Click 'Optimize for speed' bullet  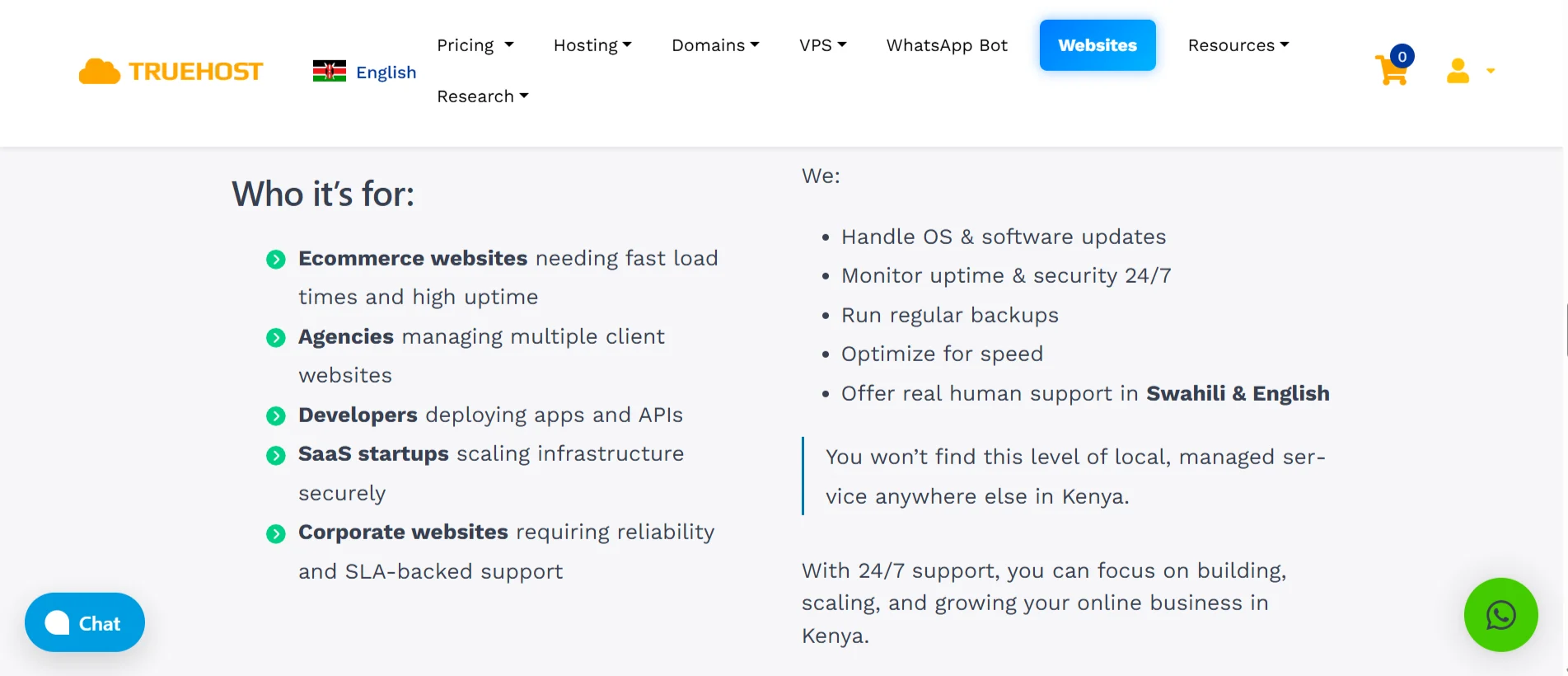[x=942, y=354]
